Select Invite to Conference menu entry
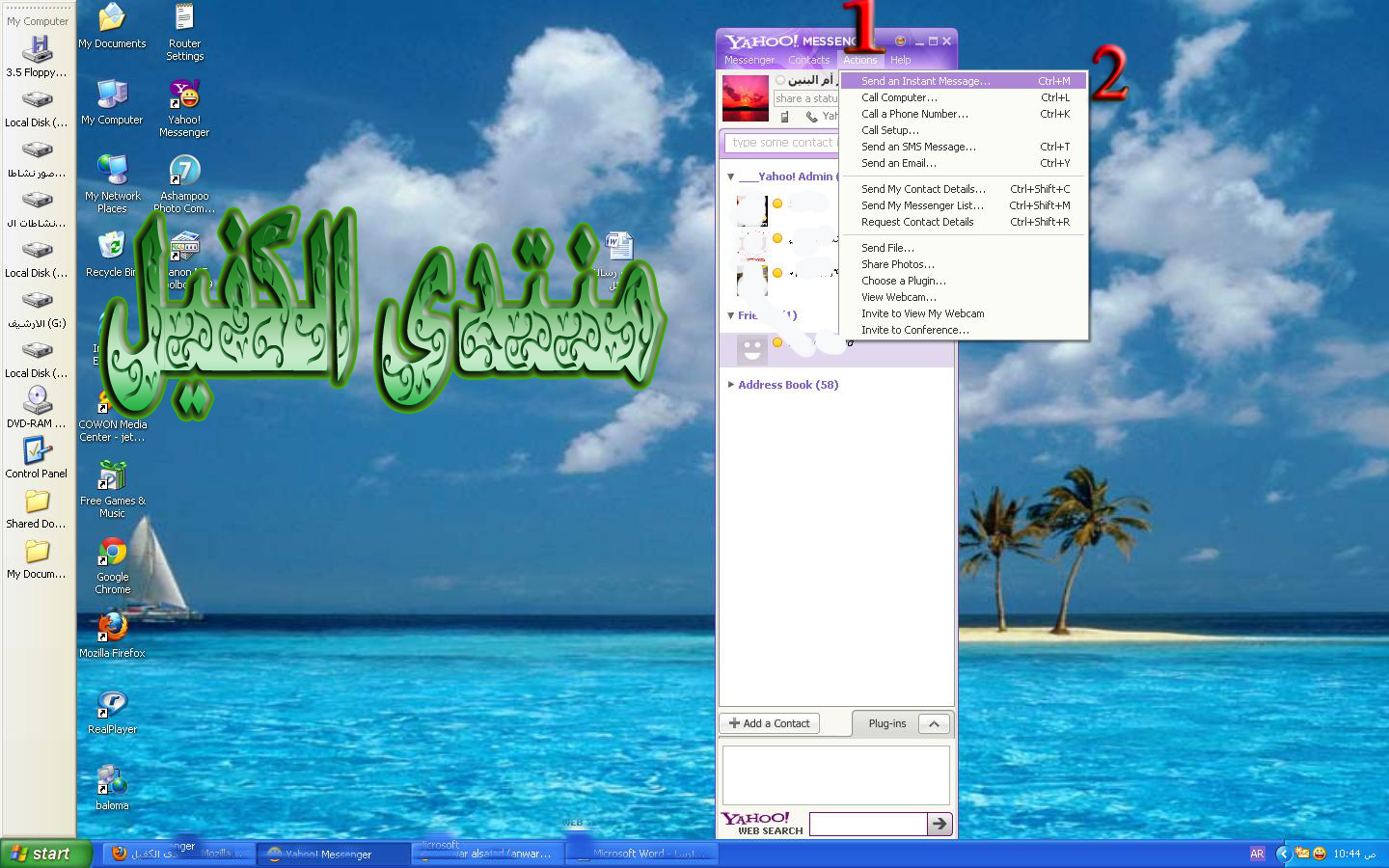 [914, 330]
